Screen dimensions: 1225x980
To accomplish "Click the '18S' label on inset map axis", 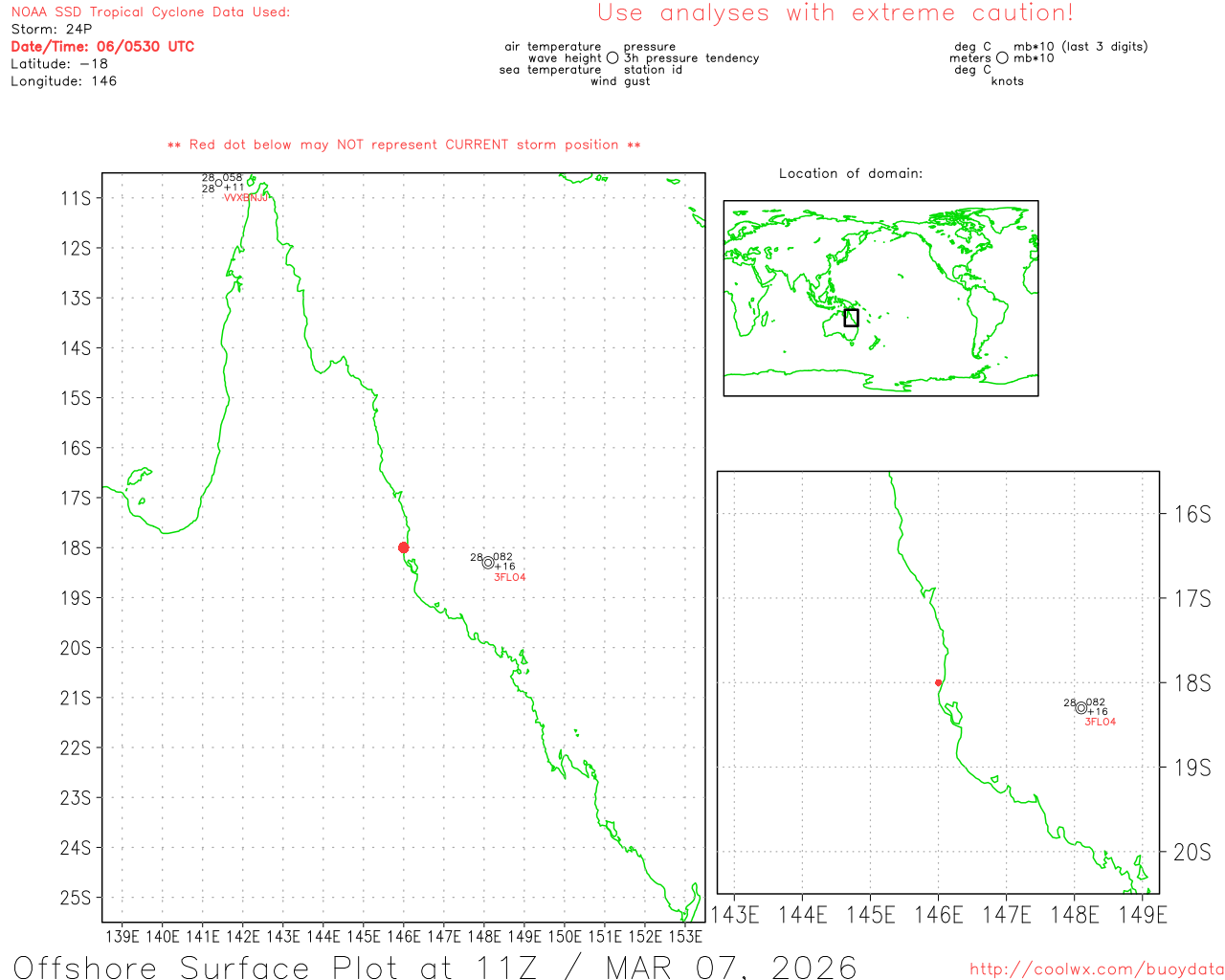I will point(1192,683).
